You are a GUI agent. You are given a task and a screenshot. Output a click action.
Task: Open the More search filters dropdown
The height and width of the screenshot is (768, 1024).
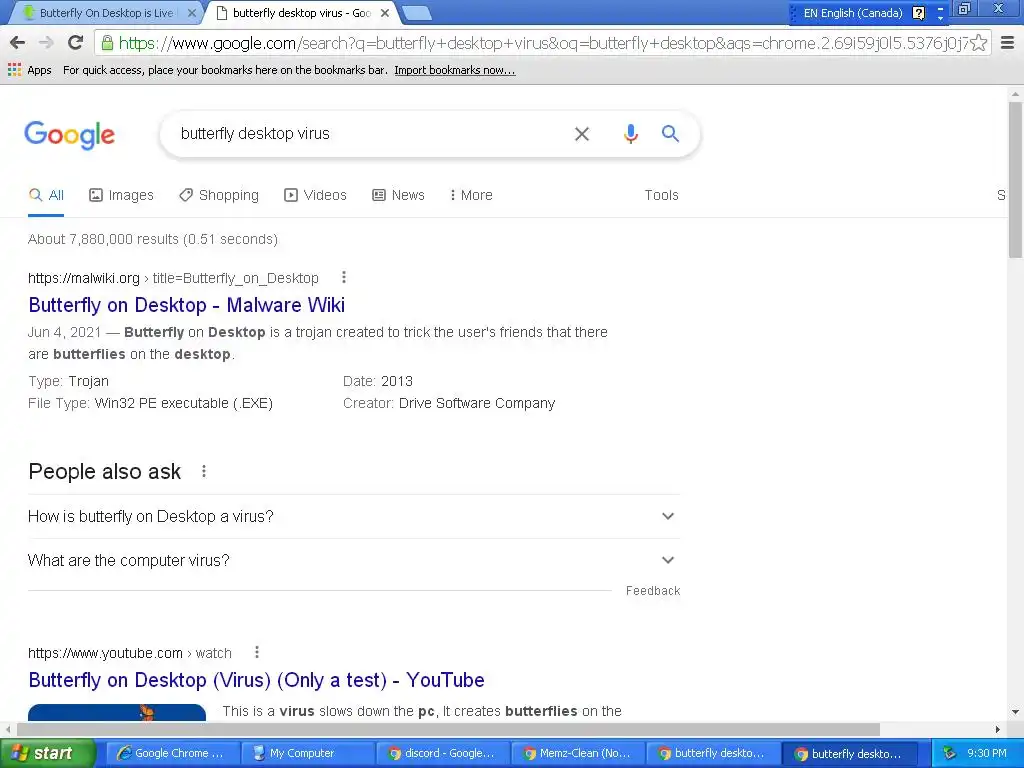(x=471, y=195)
